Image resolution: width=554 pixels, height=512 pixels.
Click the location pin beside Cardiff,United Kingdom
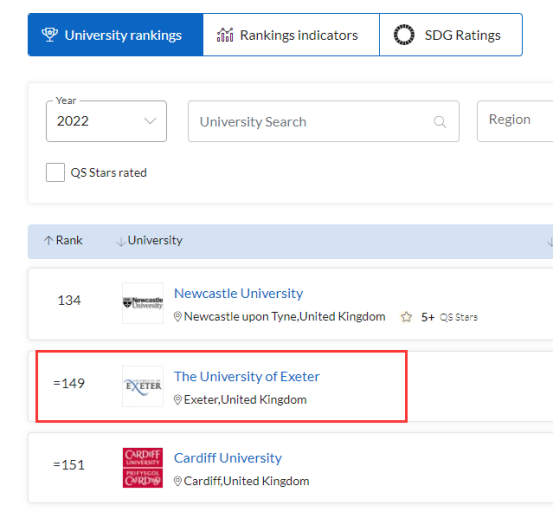click(178, 481)
